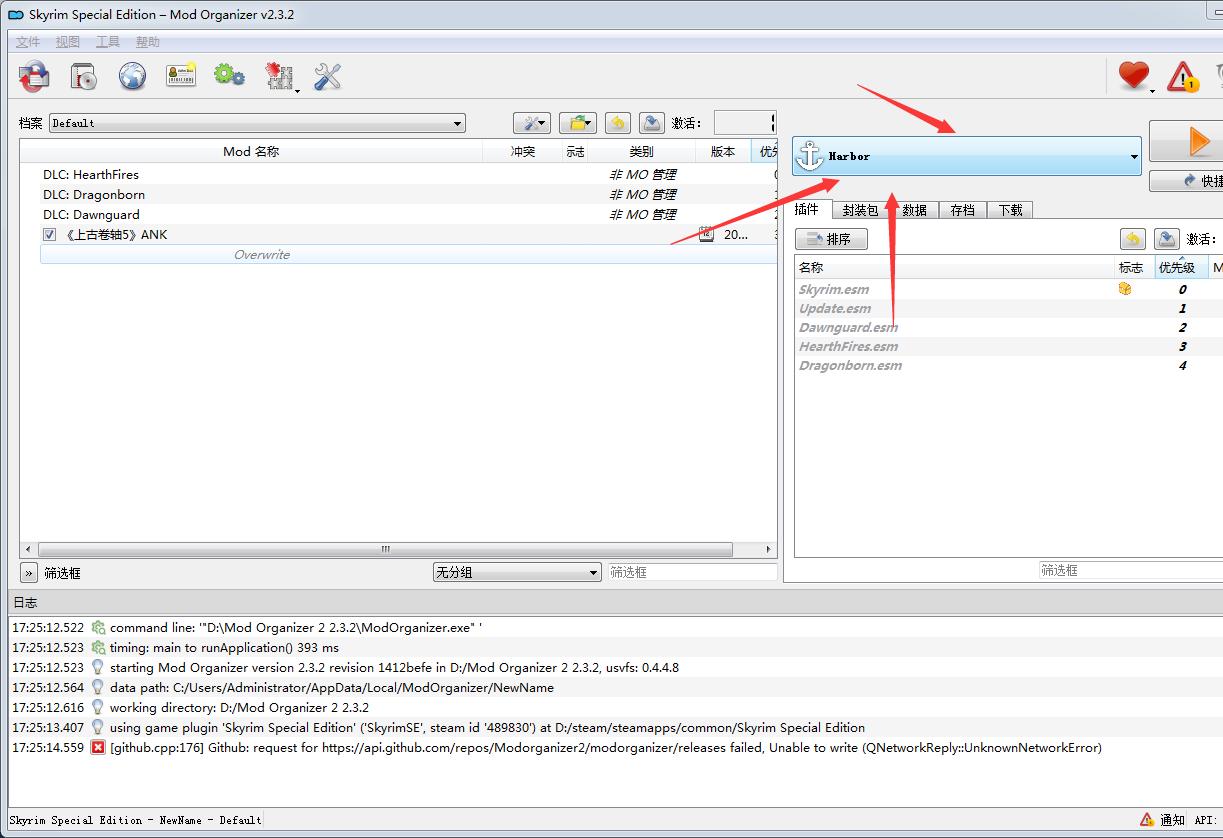The height and width of the screenshot is (838, 1223).
Task: Click the mod list 筛选框 filter input
Action: pos(692,572)
